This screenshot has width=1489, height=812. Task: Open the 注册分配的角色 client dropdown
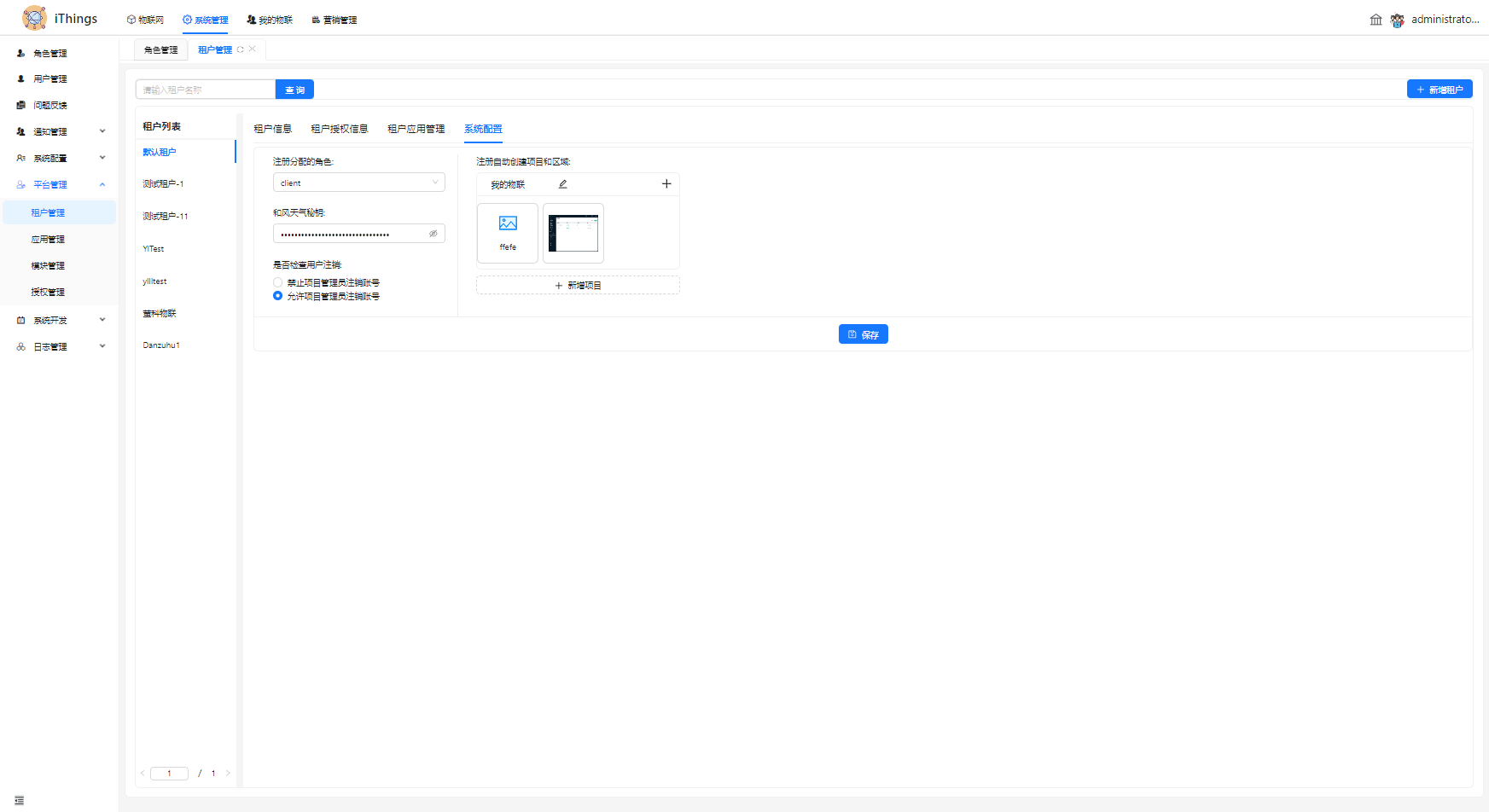(358, 183)
